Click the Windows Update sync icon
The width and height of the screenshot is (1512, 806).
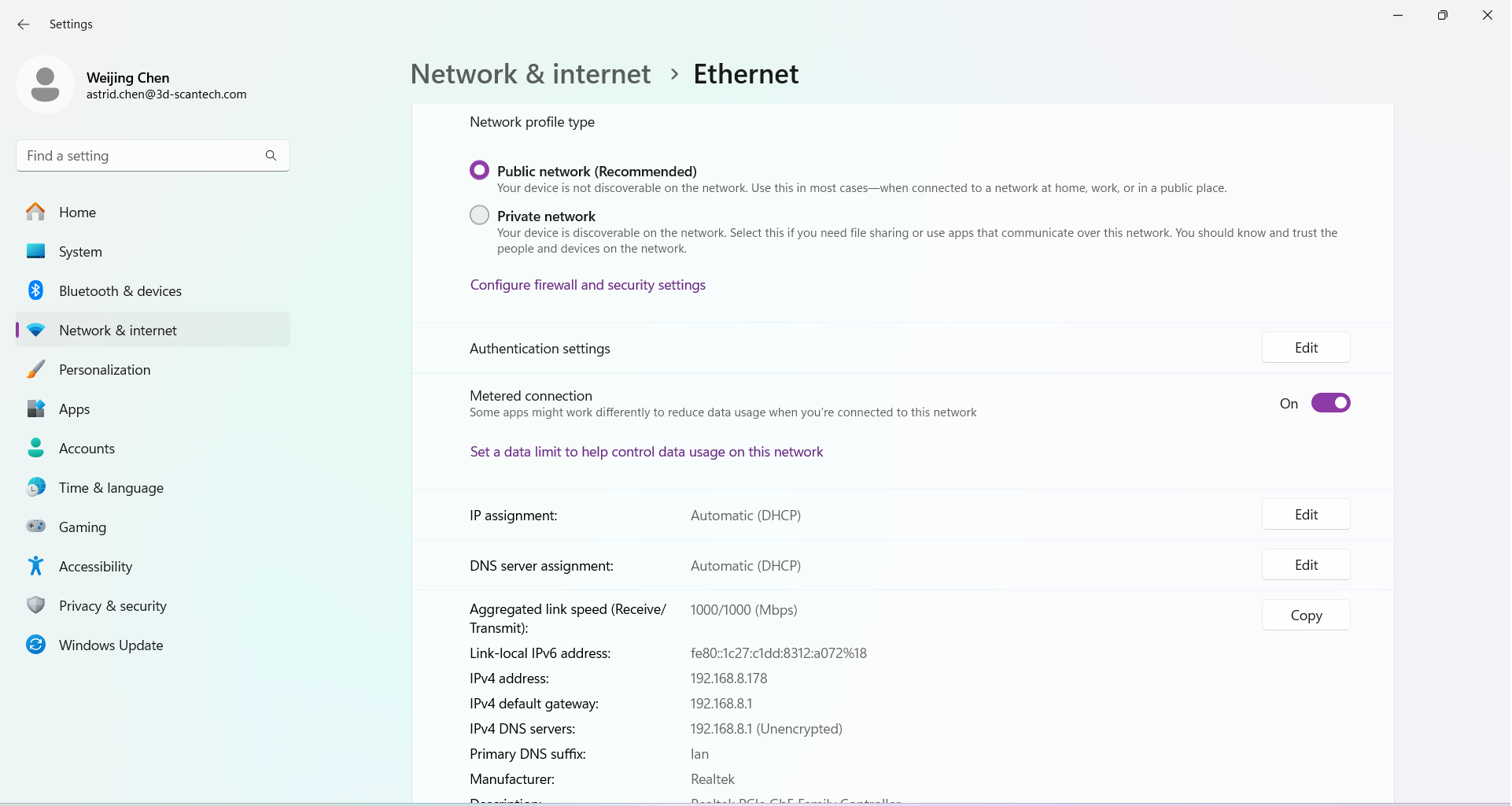[x=35, y=645]
